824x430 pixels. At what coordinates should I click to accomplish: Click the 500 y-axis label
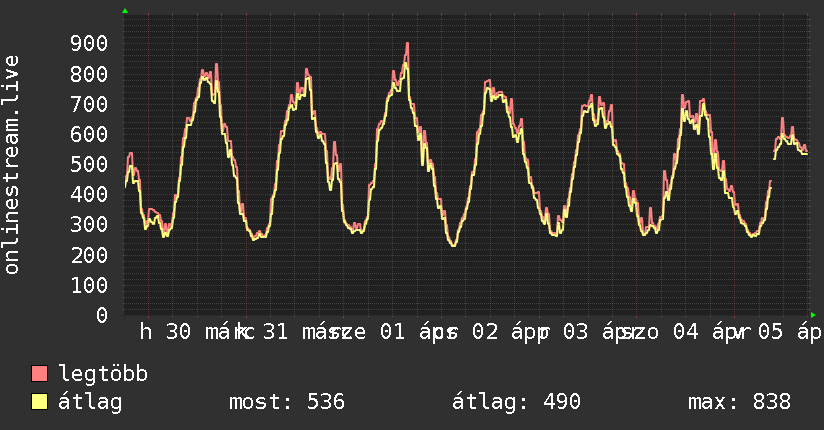(x=89, y=165)
